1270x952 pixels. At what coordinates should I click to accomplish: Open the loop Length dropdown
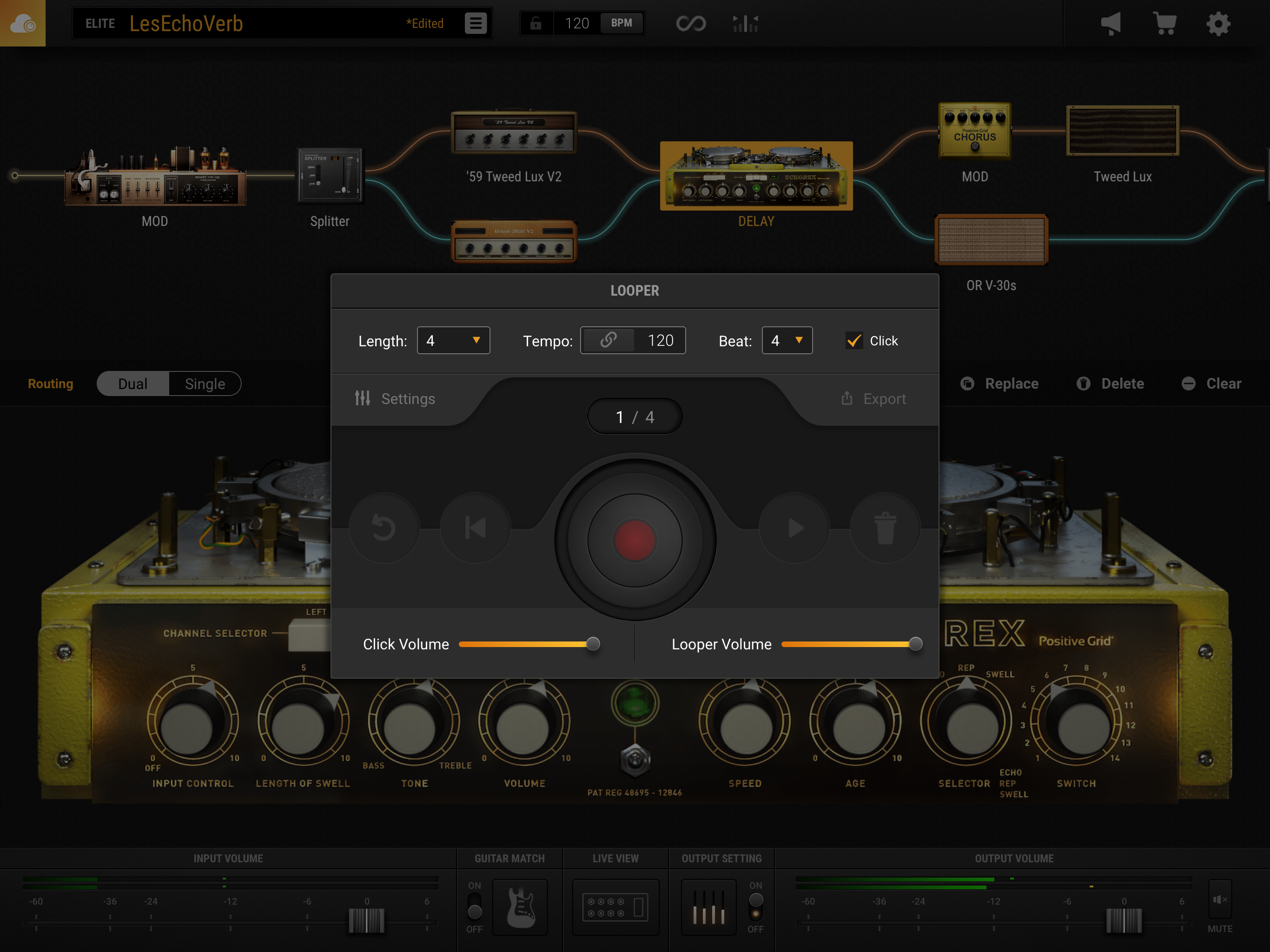click(453, 340)
